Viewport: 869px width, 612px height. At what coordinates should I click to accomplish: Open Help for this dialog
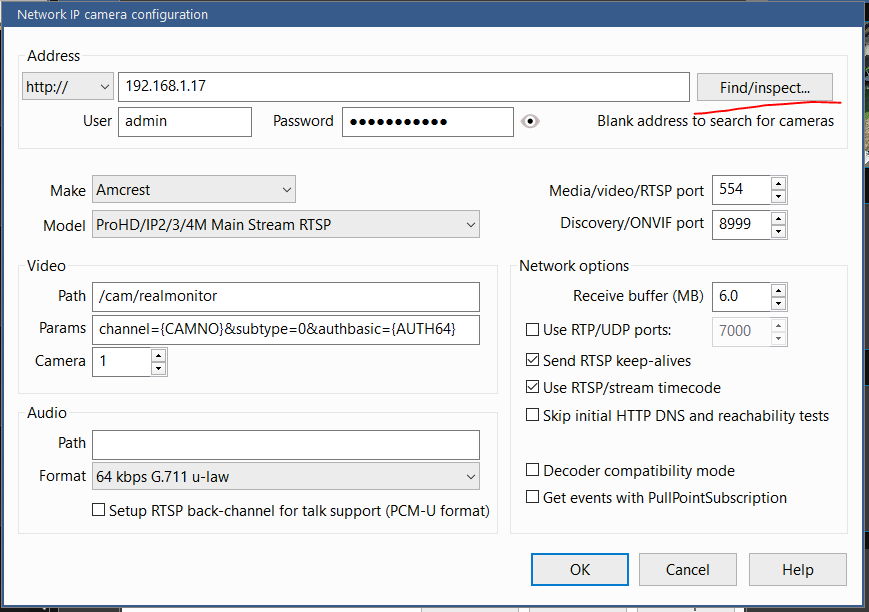coord(798,569)
